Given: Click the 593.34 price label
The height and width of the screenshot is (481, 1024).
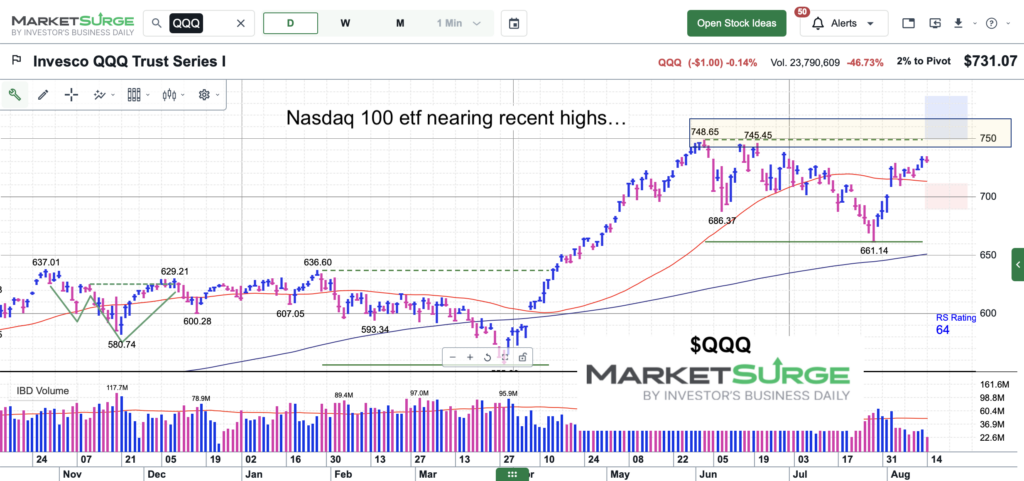Looking at the screenshot, I should [375, 330].
